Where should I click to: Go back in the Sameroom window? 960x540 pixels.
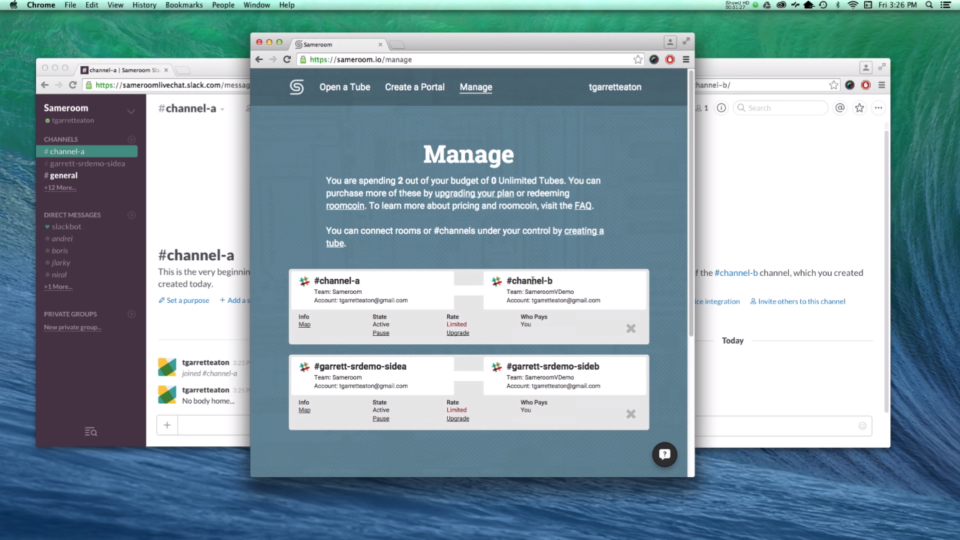tap(259, 59)
